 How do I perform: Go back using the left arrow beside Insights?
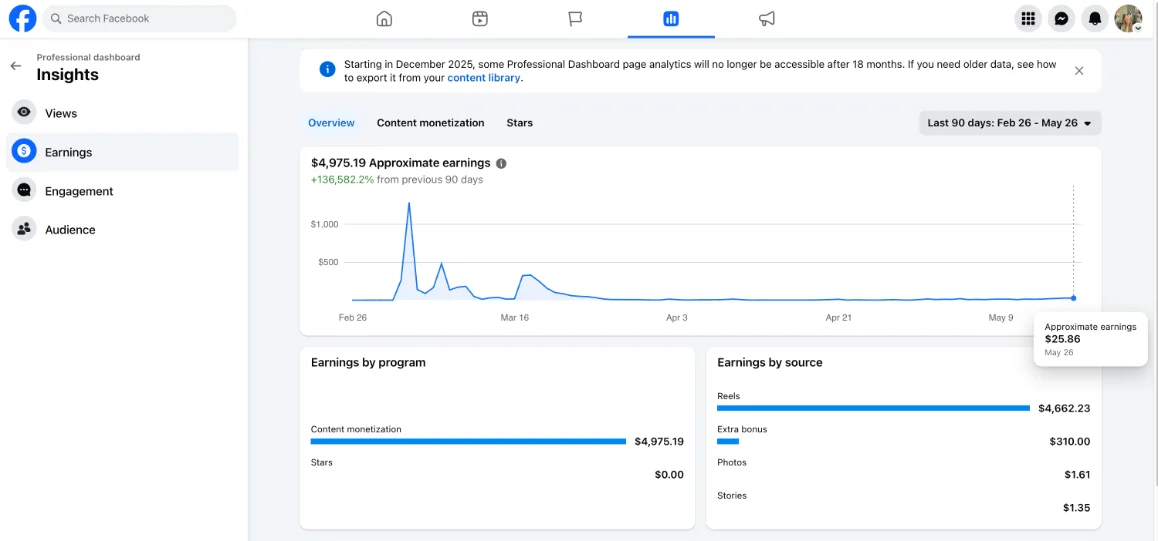pos(16,66)
